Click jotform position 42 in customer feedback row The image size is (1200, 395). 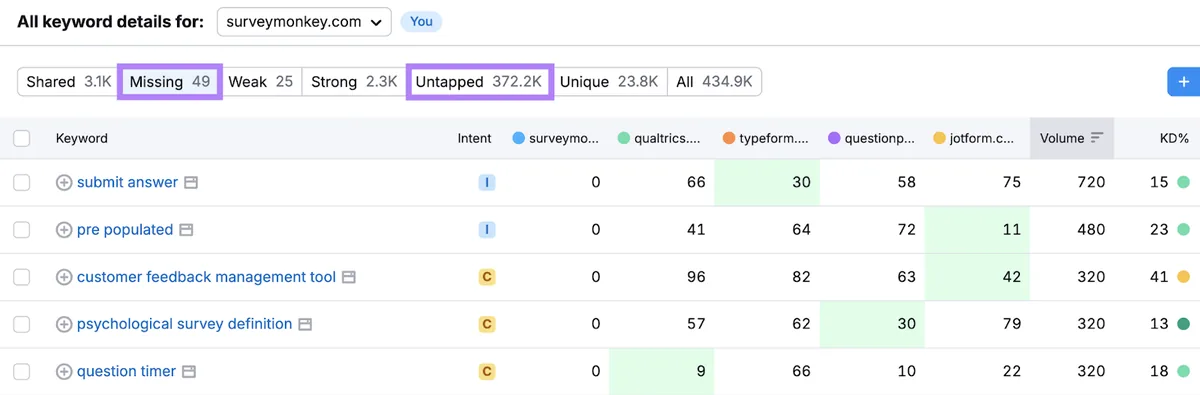[x=977, y=277]
